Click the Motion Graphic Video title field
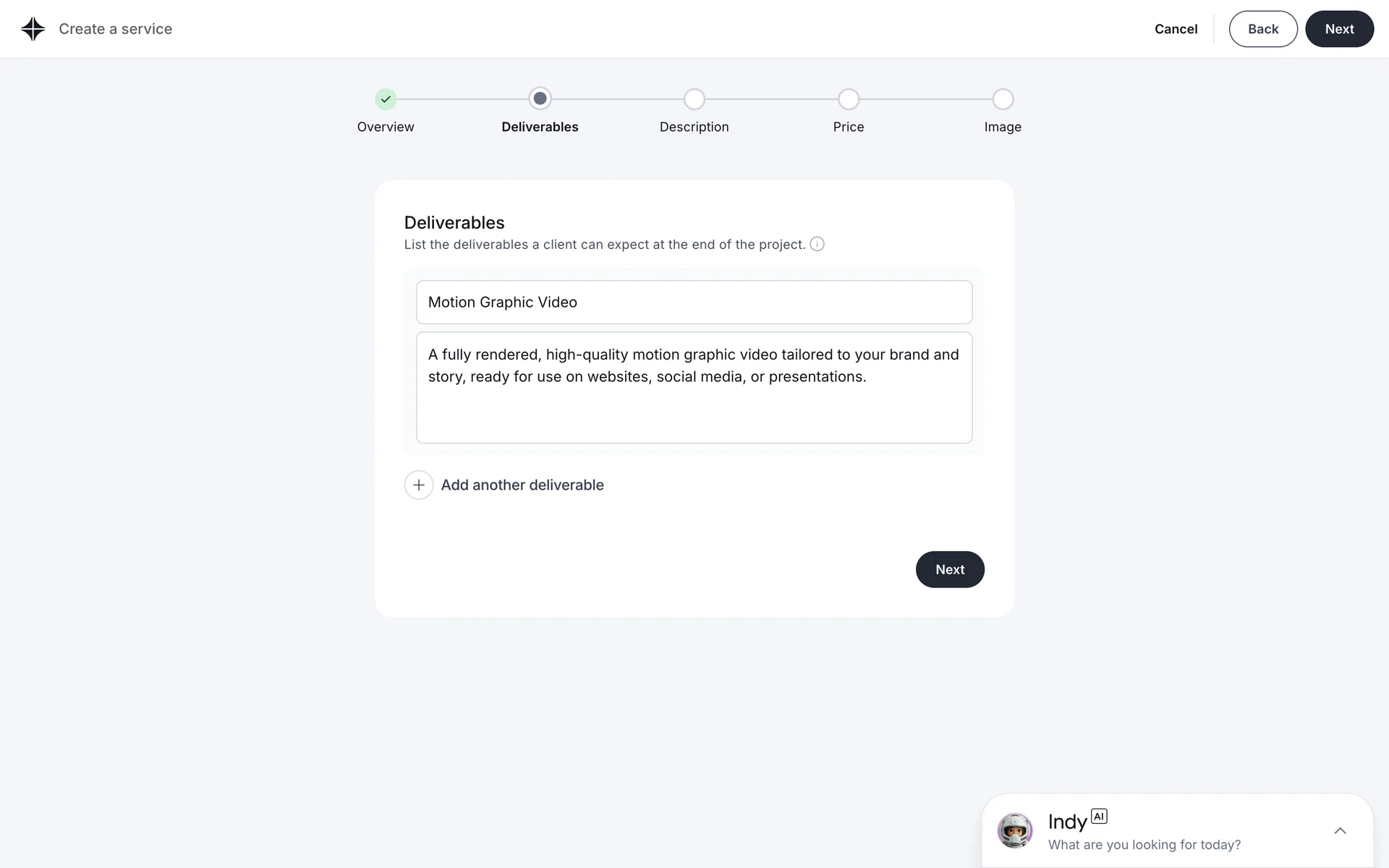Viewport: 1389px width, 868px height. pos(694,302)
